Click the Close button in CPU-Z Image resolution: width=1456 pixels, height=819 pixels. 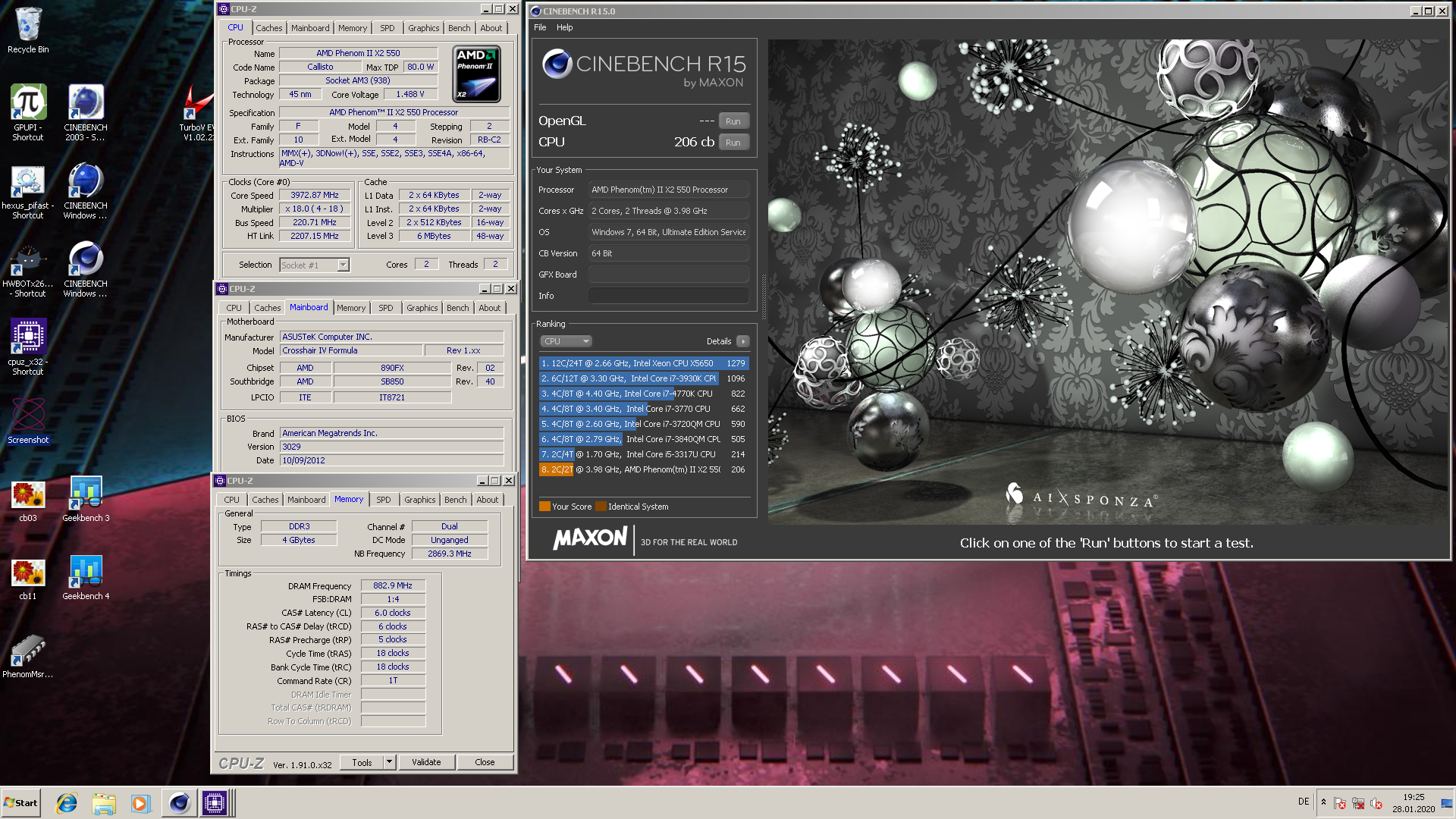pyautogui.click(x=485, y=762)
